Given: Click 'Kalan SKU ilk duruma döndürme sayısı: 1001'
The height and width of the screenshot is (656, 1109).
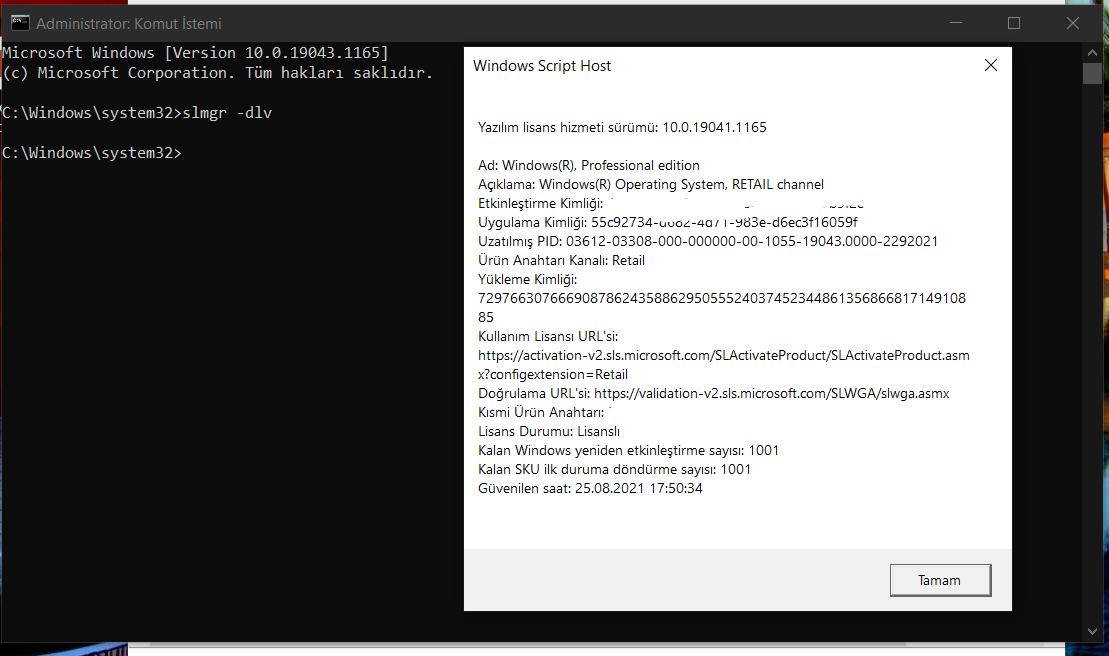Looking at the screenshot, I should point(614,470).
